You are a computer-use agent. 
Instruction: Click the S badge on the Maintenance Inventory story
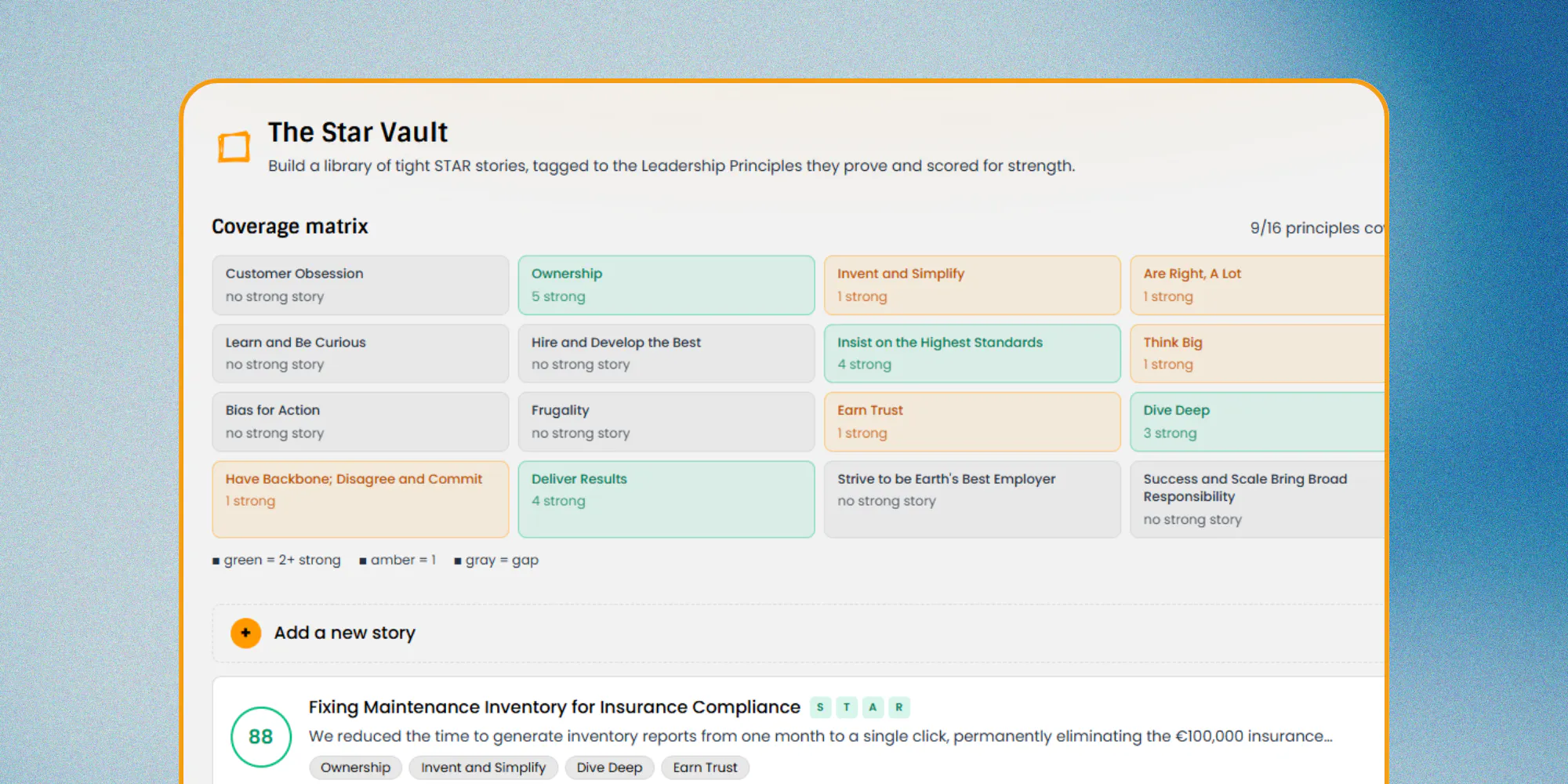point(820,707)
